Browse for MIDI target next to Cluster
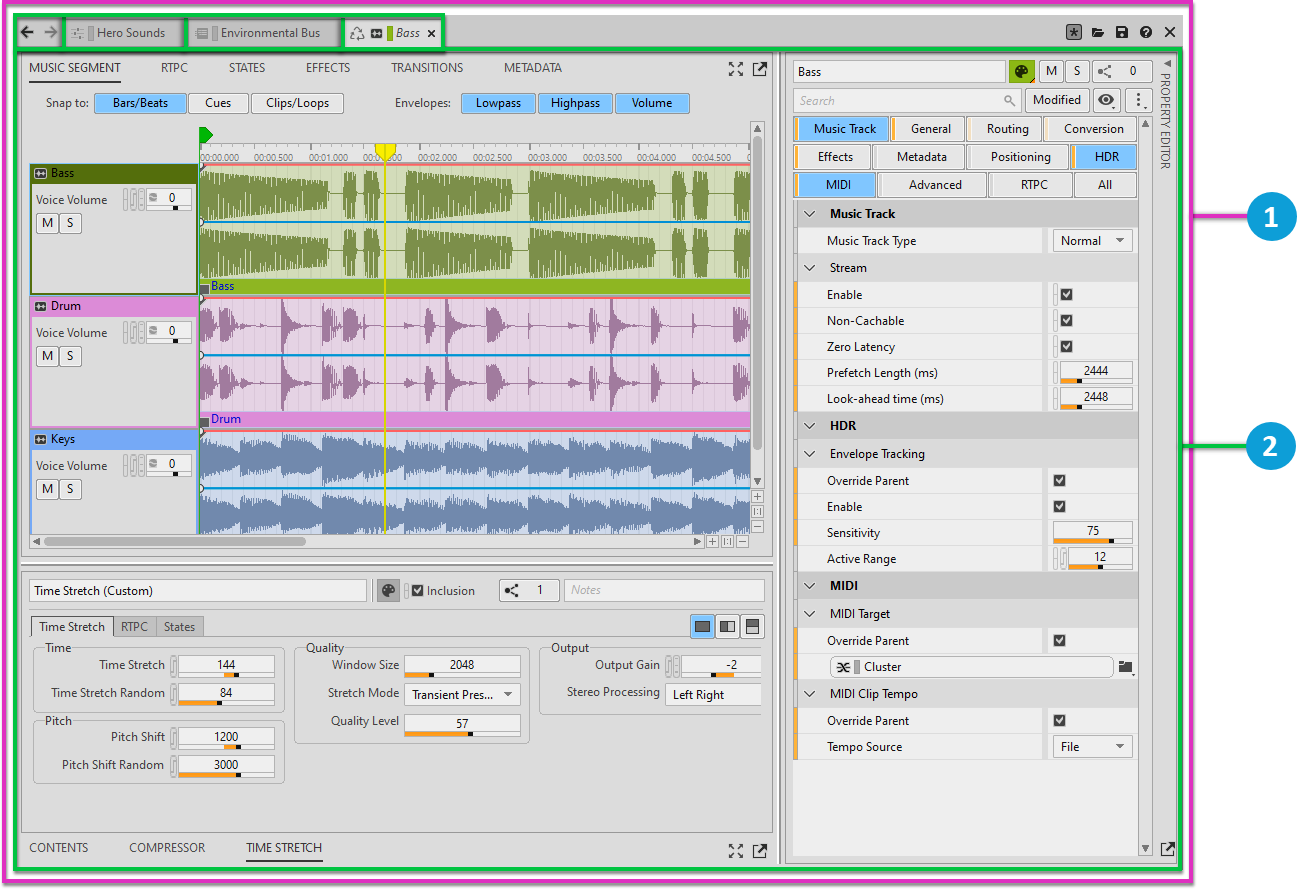The height and width of the screenshot is (889, 1297). click(1126, 667)
